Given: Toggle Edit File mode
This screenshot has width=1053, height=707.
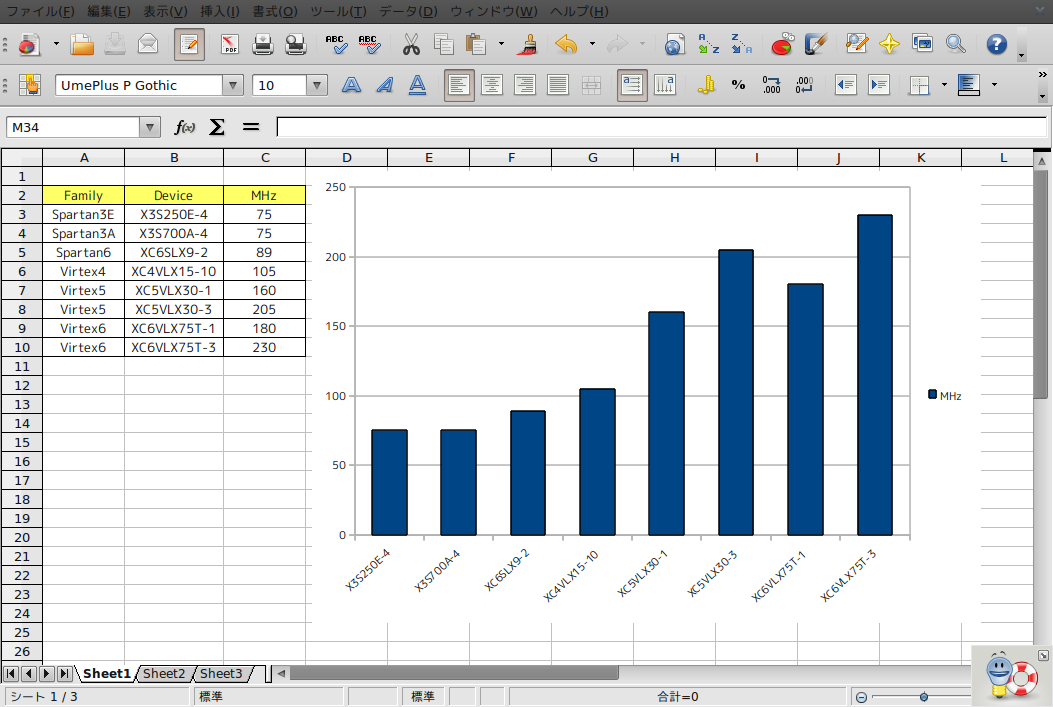Looking at the screenshot, I should pyautogui.click(x=189, y=45).
